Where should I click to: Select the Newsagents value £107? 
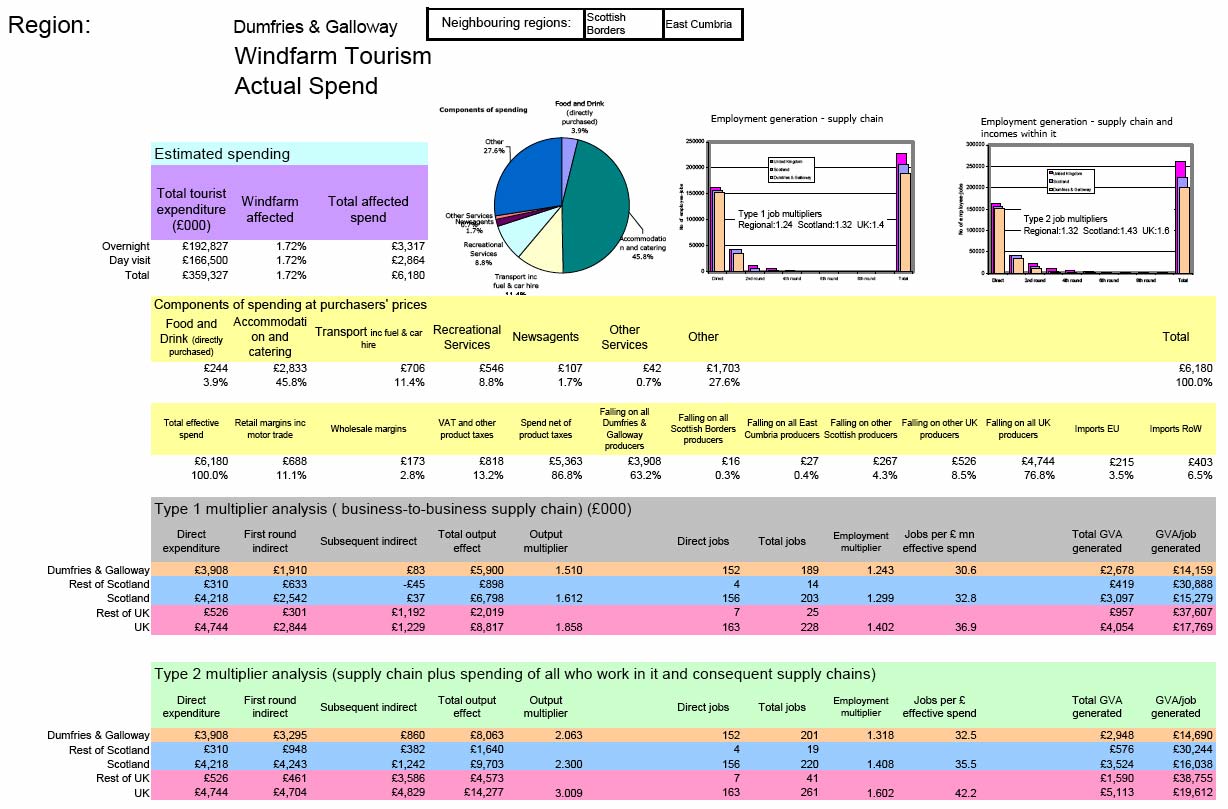[571, 368]
